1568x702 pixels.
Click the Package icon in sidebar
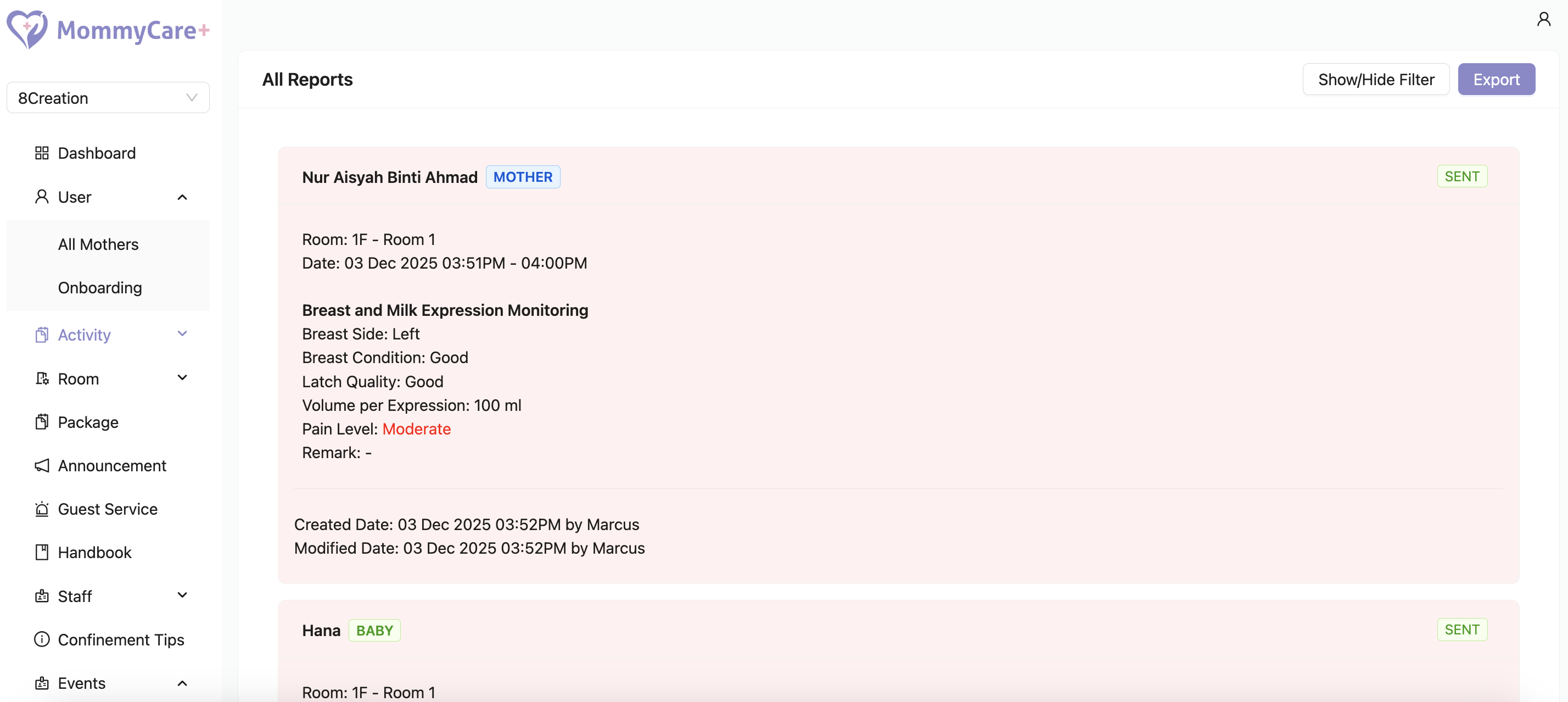click(x=41, y=422)
